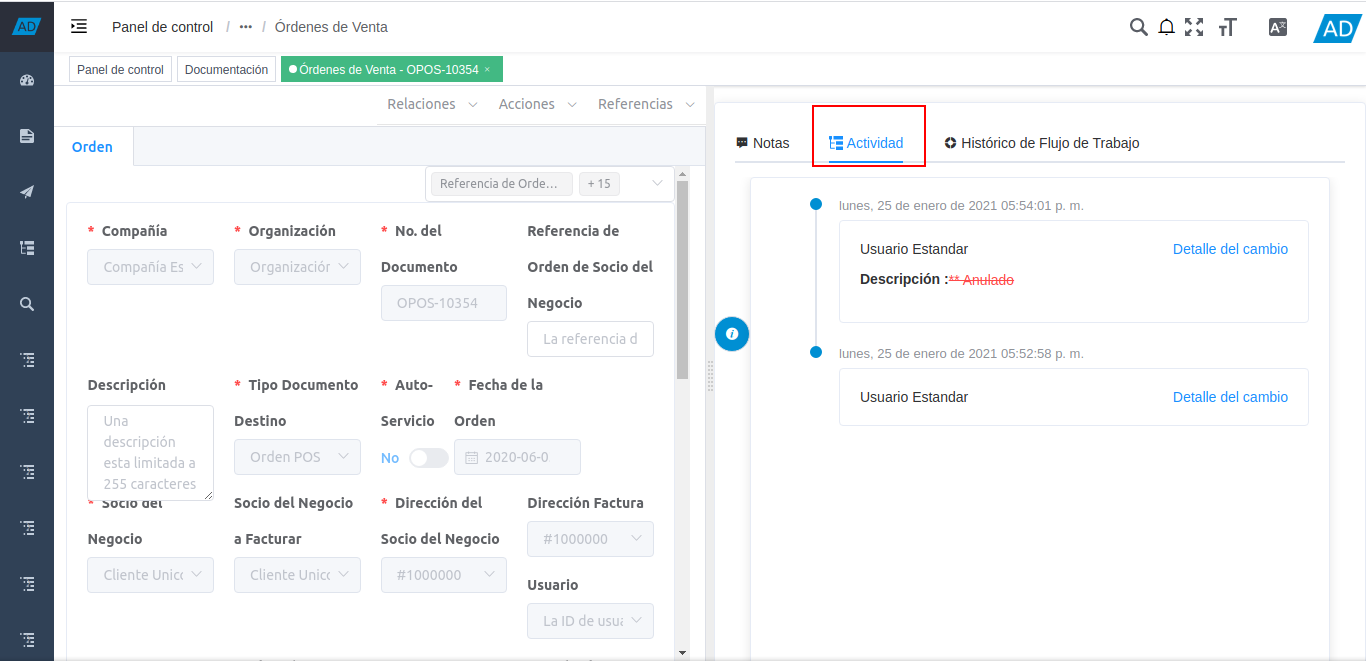This screenshot has height=661, width=1366.
Task: Click the Descripción text area
Action: (150, 452)
